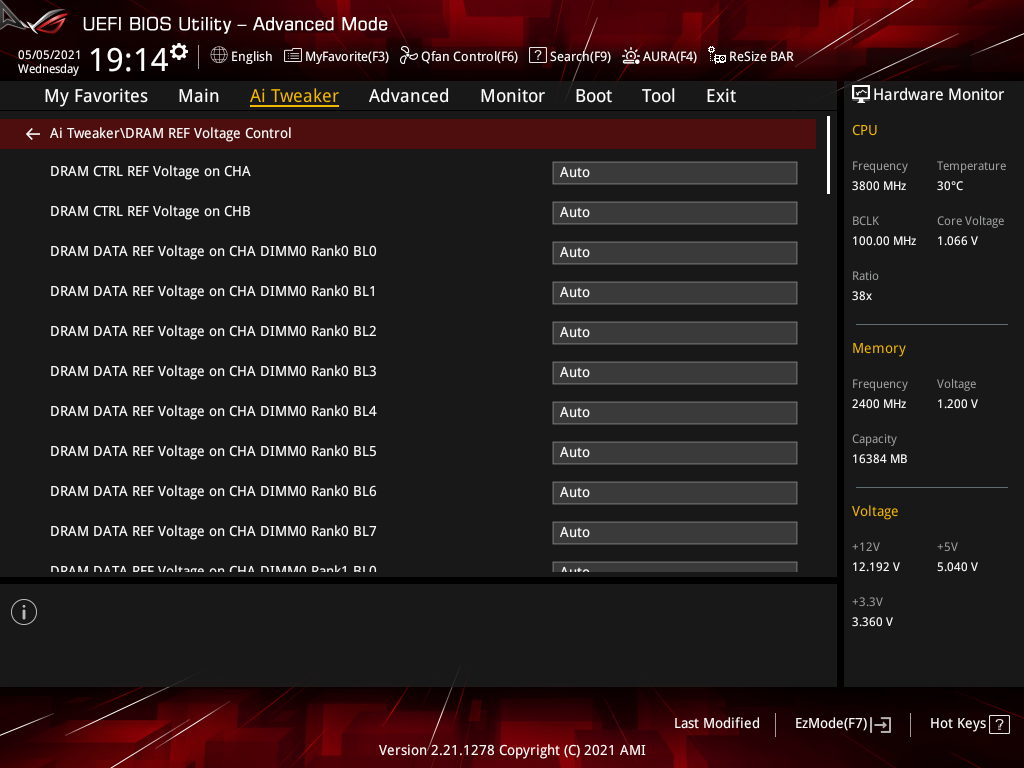
Task: Click the CPU frequency 3800 MHz value
Action: (878, 186)
